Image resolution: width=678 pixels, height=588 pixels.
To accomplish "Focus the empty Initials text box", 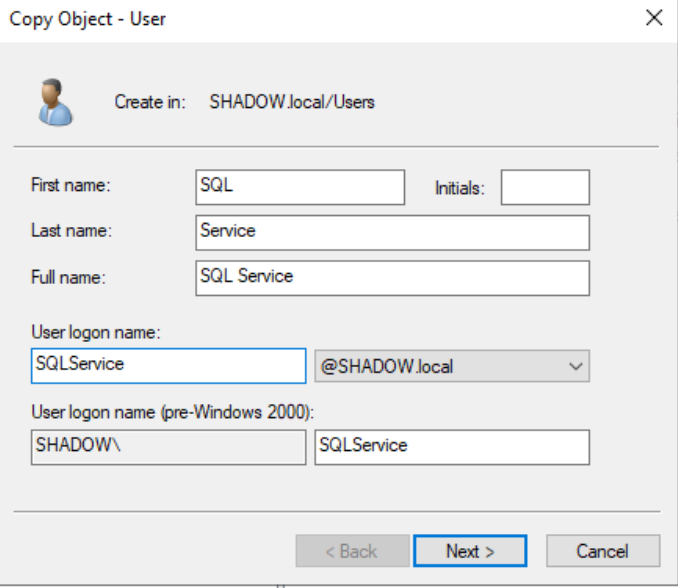I will point(544,187).
